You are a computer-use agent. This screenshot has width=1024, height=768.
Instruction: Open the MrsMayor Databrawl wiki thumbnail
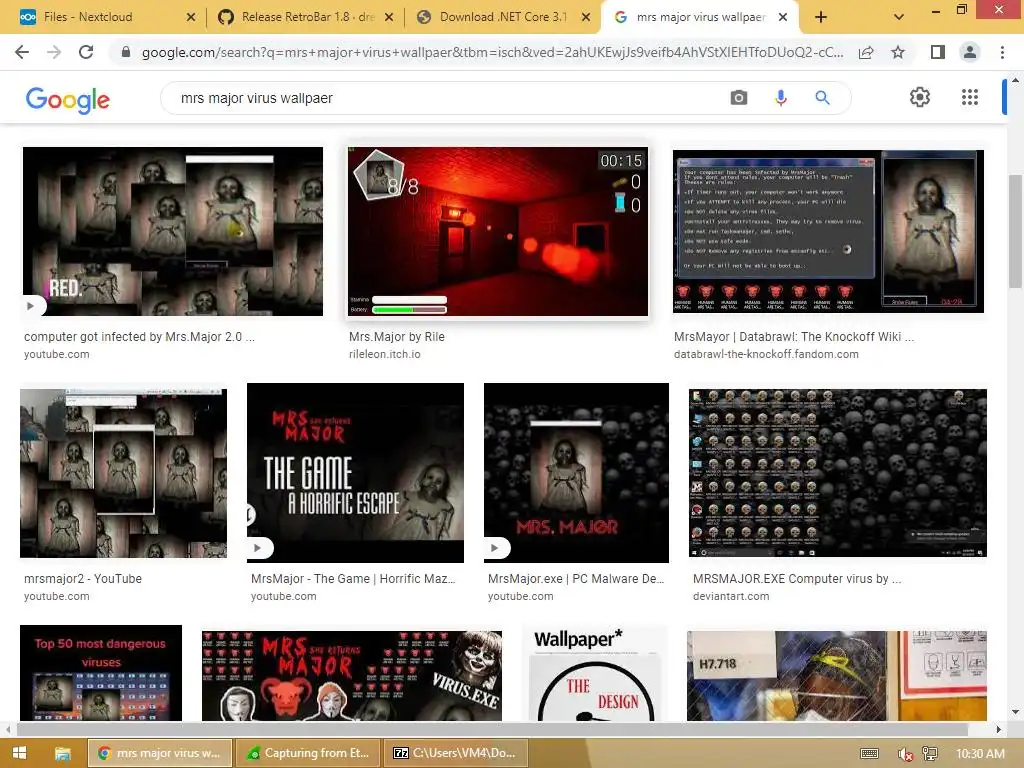(829, 231)
